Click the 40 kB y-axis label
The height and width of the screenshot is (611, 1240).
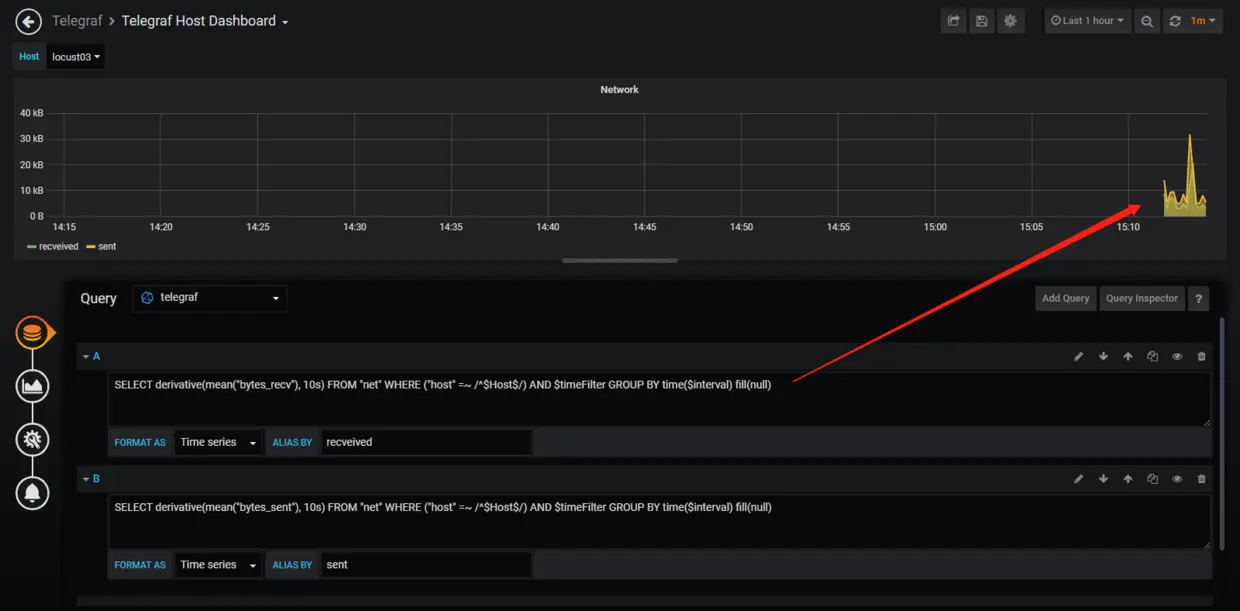[x=31, y=113]
